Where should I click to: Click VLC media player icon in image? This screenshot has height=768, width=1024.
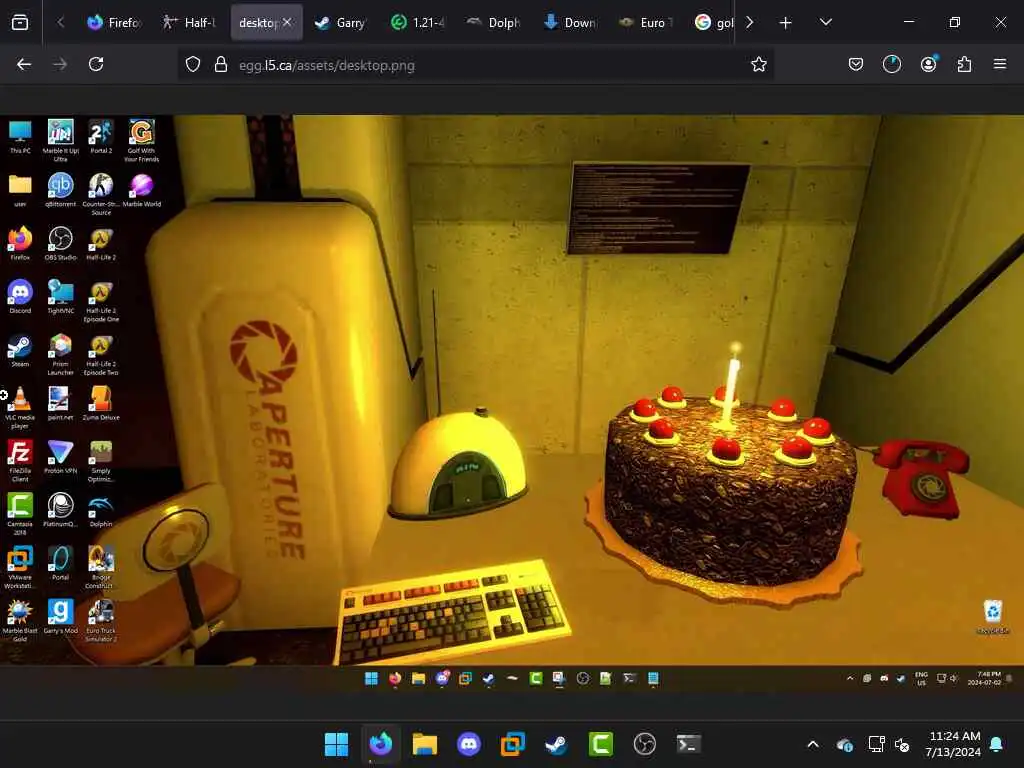[x=20, y=408]
